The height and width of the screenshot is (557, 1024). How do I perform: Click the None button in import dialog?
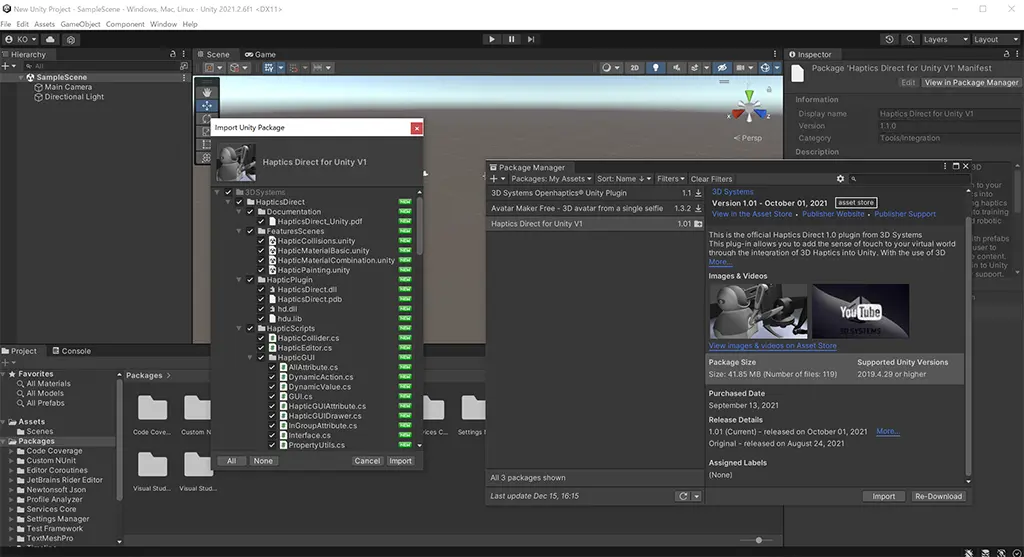click(263, 461)
